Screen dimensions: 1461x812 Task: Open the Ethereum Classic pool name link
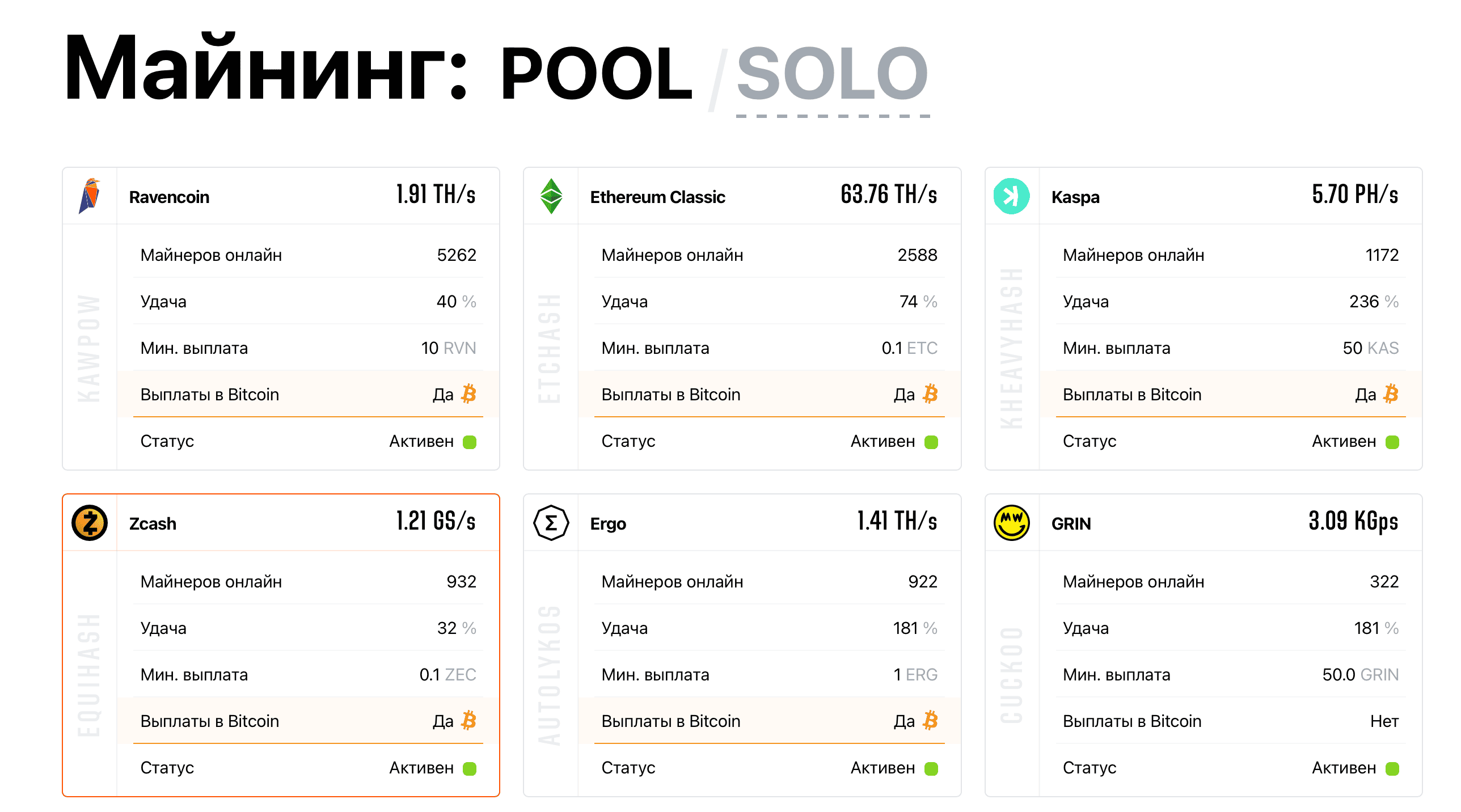[x=657, y=197]
